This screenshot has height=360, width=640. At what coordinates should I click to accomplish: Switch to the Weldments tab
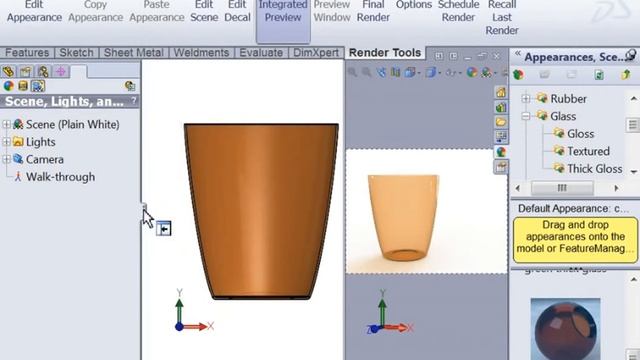(x=201, y=53)
